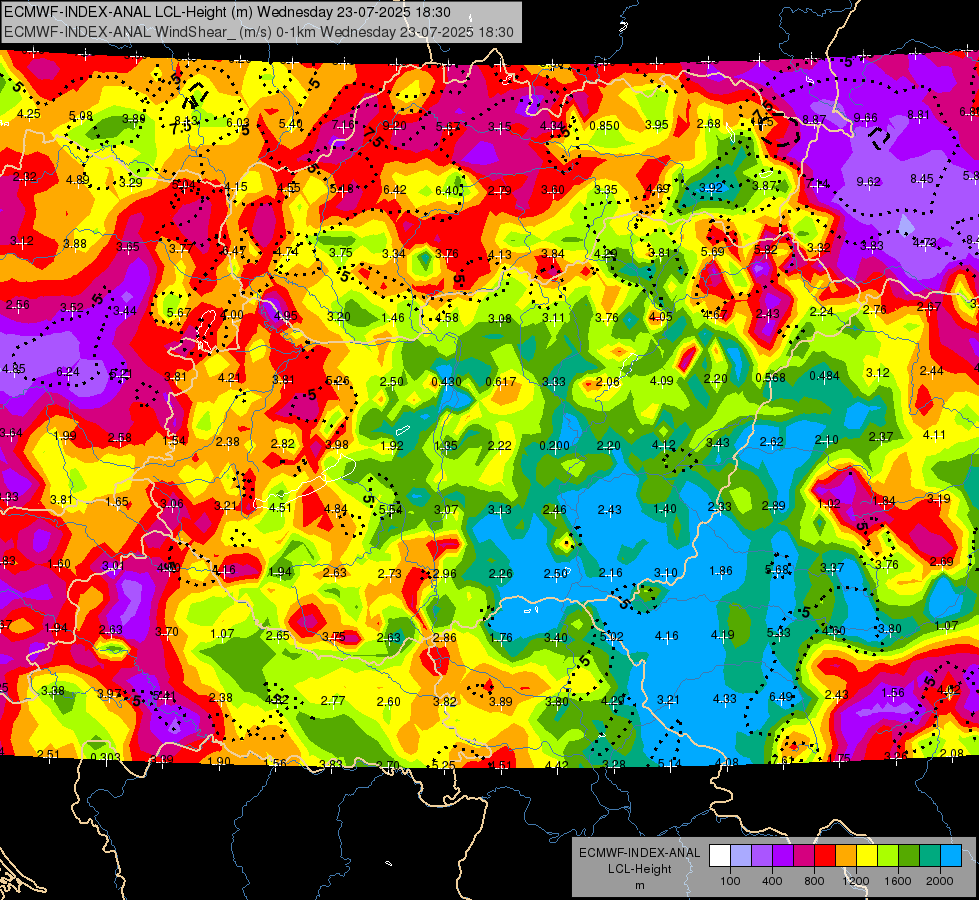Image resolution: width=979 pixels, height=900 pixels.
Task: Click the 6.24 wind shear value
Action: [68, 372]
